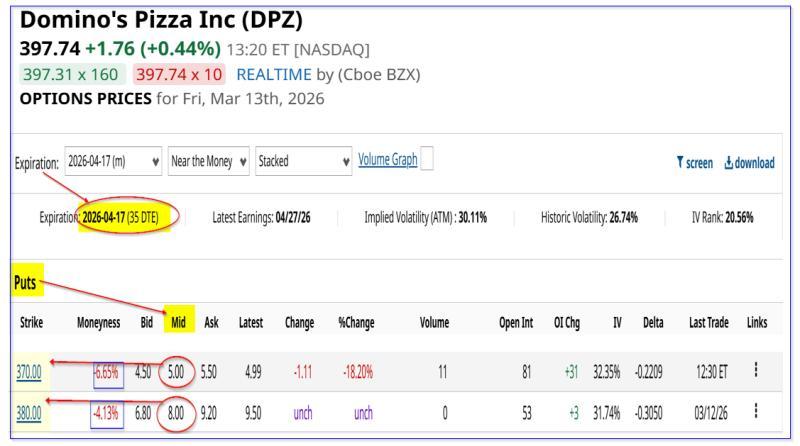The image size is (800, 446).
Task: Open links menu for 380.00 strike
Action: coord(756,409)
